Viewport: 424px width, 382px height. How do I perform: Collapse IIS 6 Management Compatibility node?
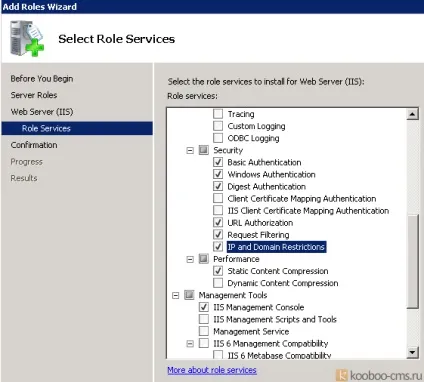point(190,344)
